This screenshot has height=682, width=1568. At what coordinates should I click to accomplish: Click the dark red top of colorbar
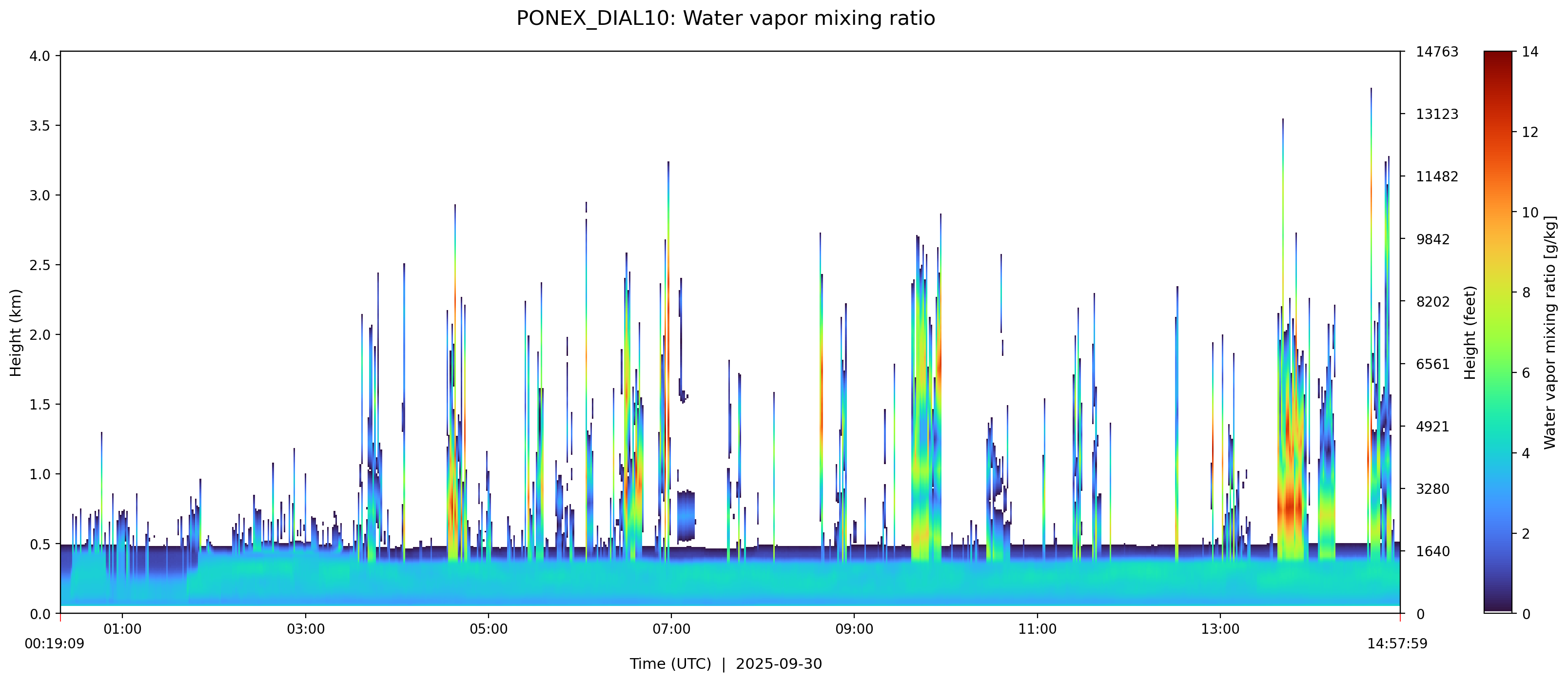1497,58
